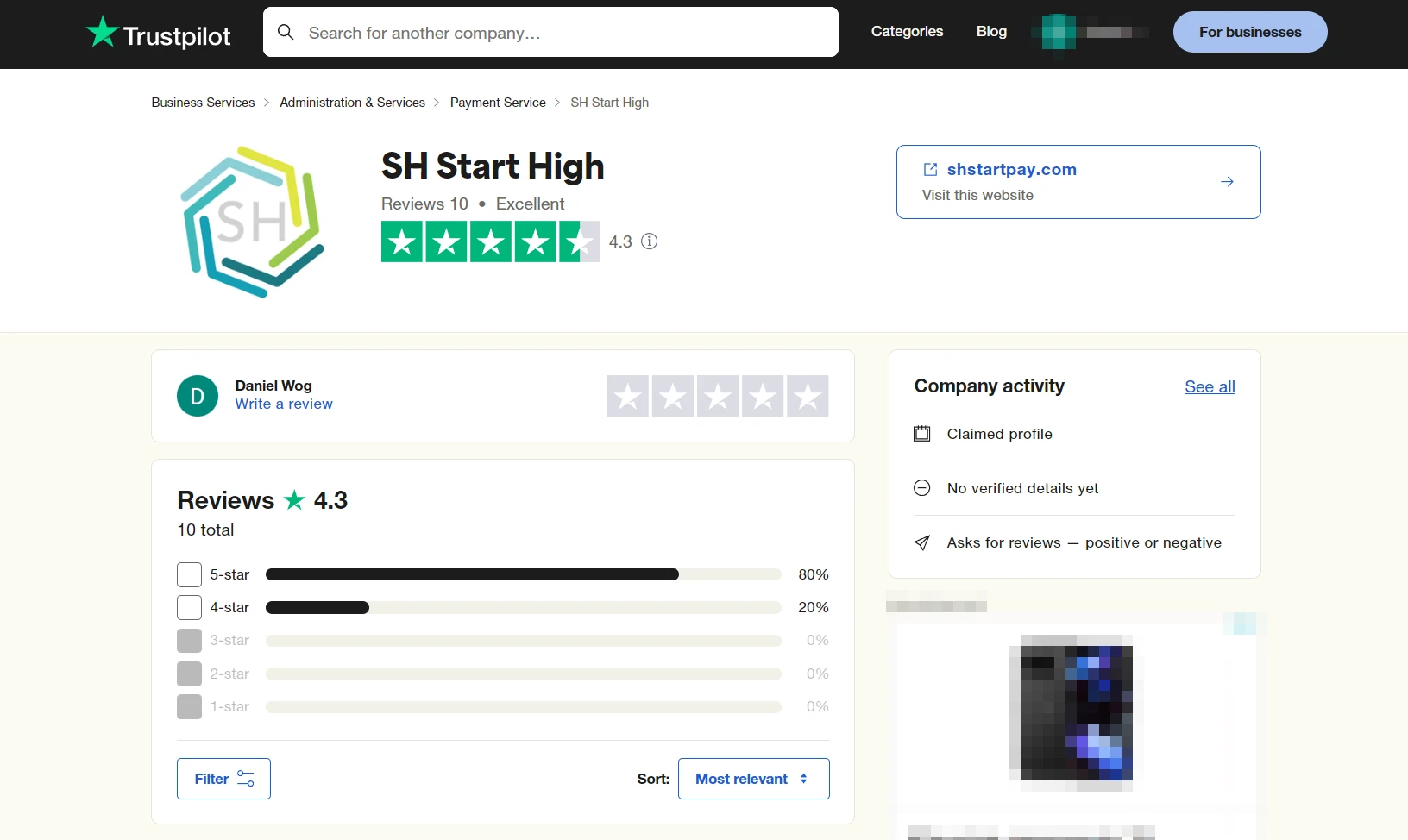Click the For businesses button
Viewport: 1408px width, 840px height.
point(1249,32)
